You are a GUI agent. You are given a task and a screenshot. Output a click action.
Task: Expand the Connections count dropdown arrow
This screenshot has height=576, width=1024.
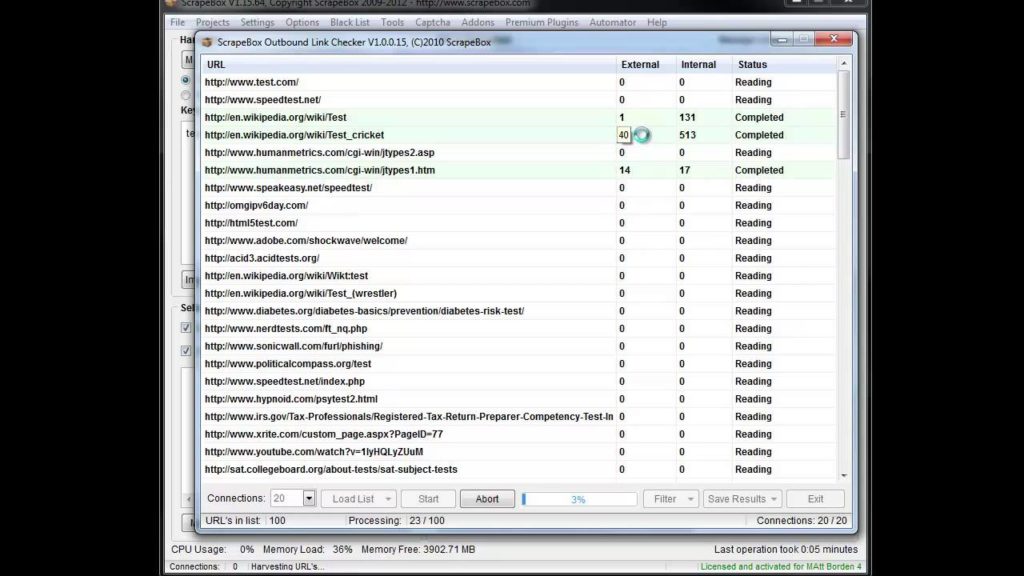click(309, 499)
